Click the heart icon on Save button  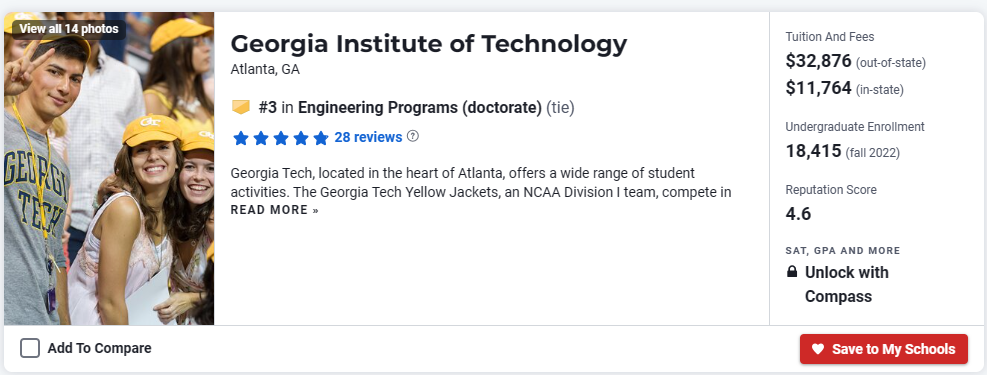[818, 349]
